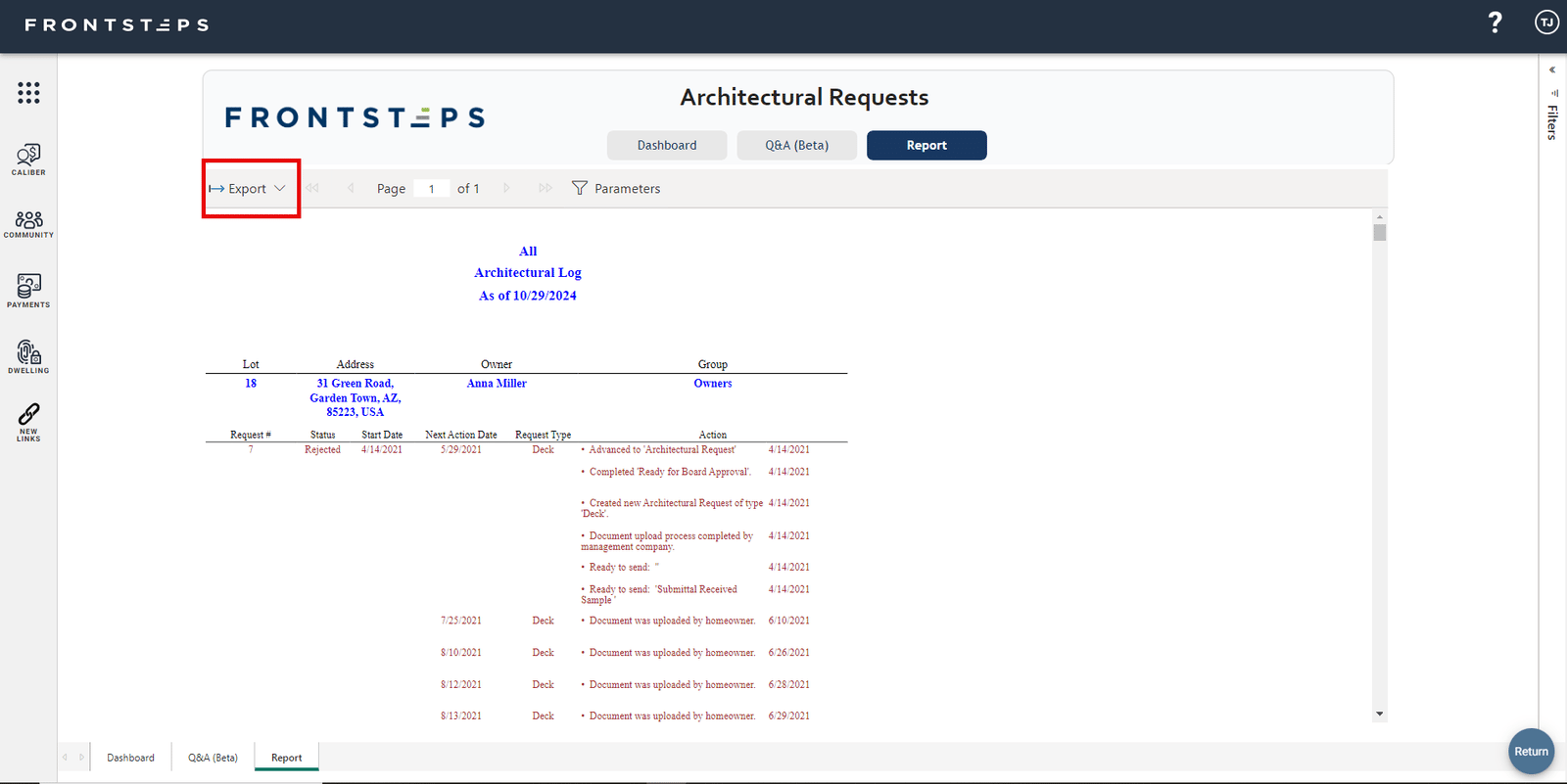Go to previous report page
This screenshot has width=1567, height=784.
[x=351, y=188]
